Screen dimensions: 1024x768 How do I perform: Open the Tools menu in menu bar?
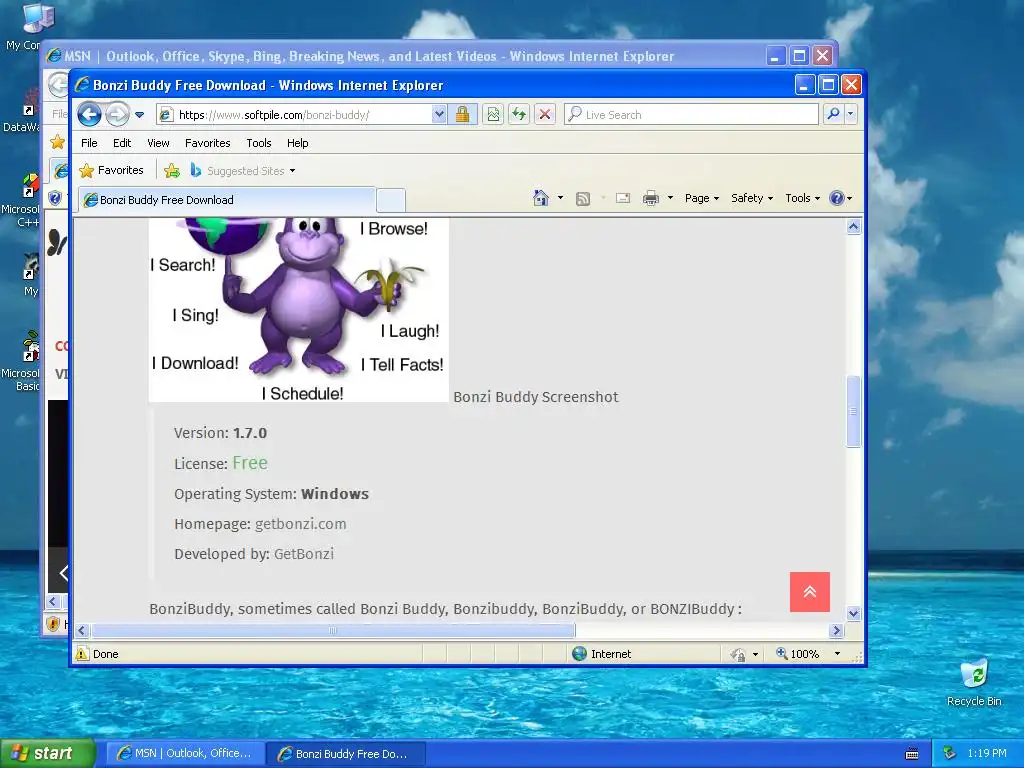tap(259, 143)
